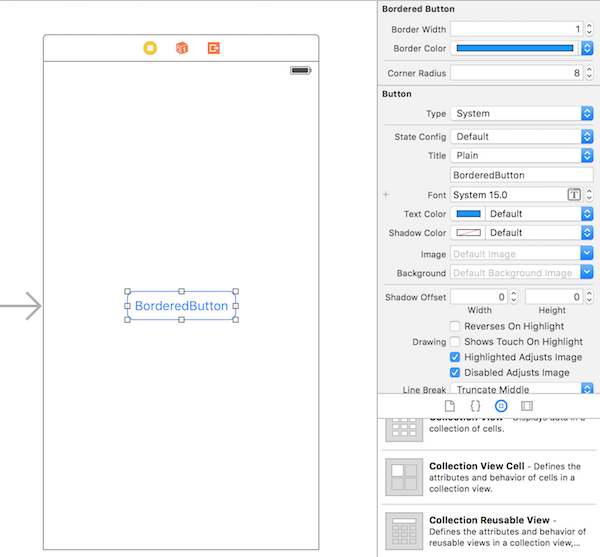Open the Shadow Color Default dropdown
Image resolution: width=600 pixels, height=557 pixels.
click(540, 233)
